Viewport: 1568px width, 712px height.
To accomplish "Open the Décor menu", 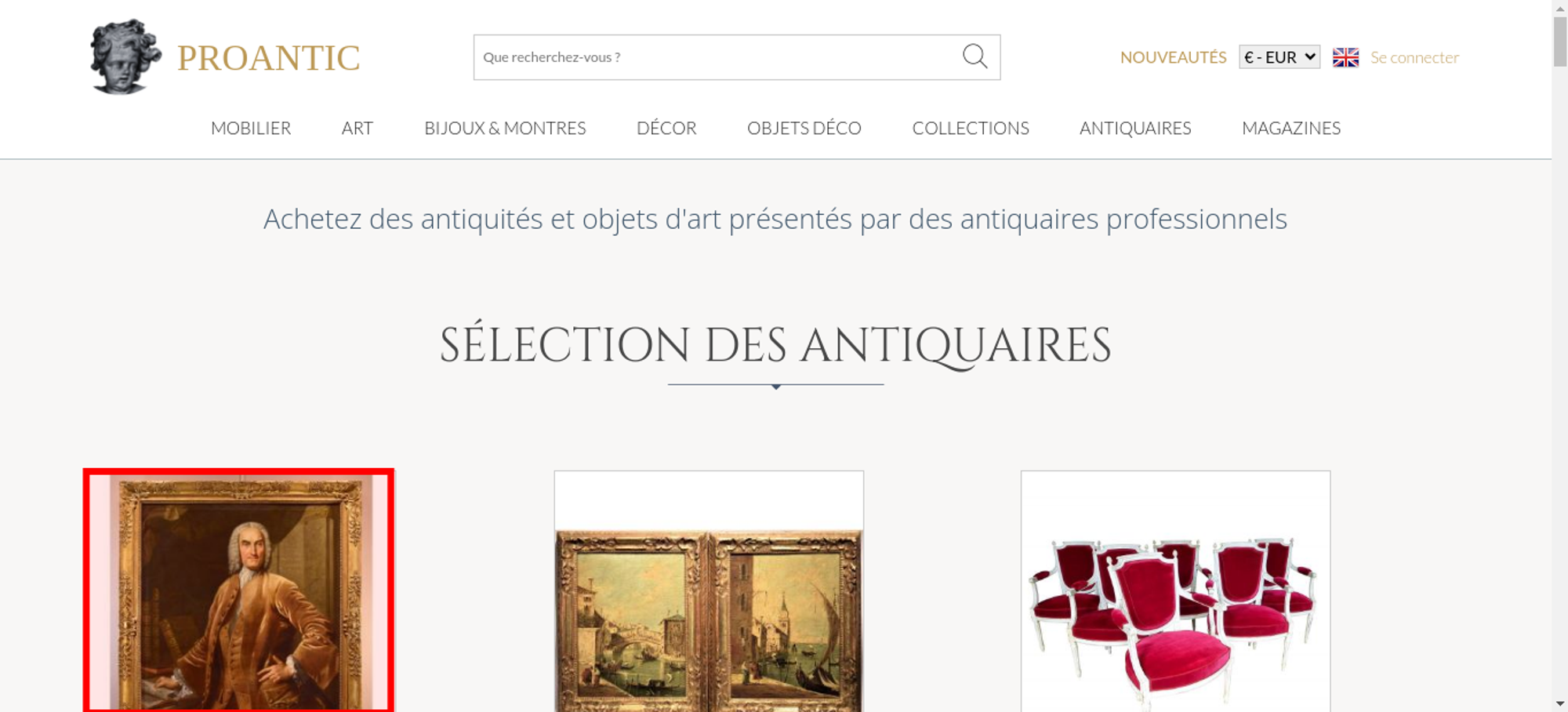I will click(x=666, y=128).
